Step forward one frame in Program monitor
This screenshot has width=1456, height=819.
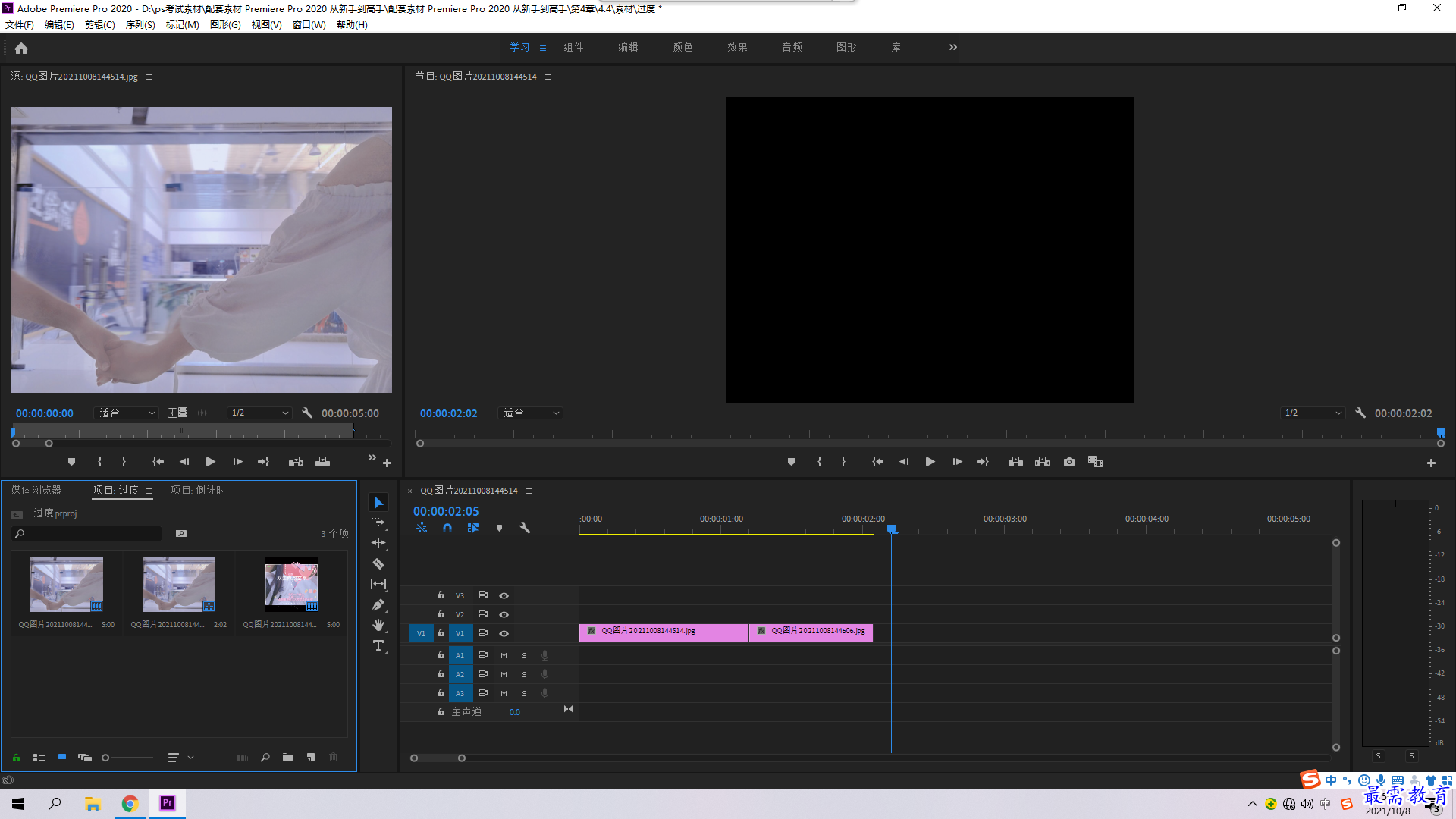click(x=957, y=462)
